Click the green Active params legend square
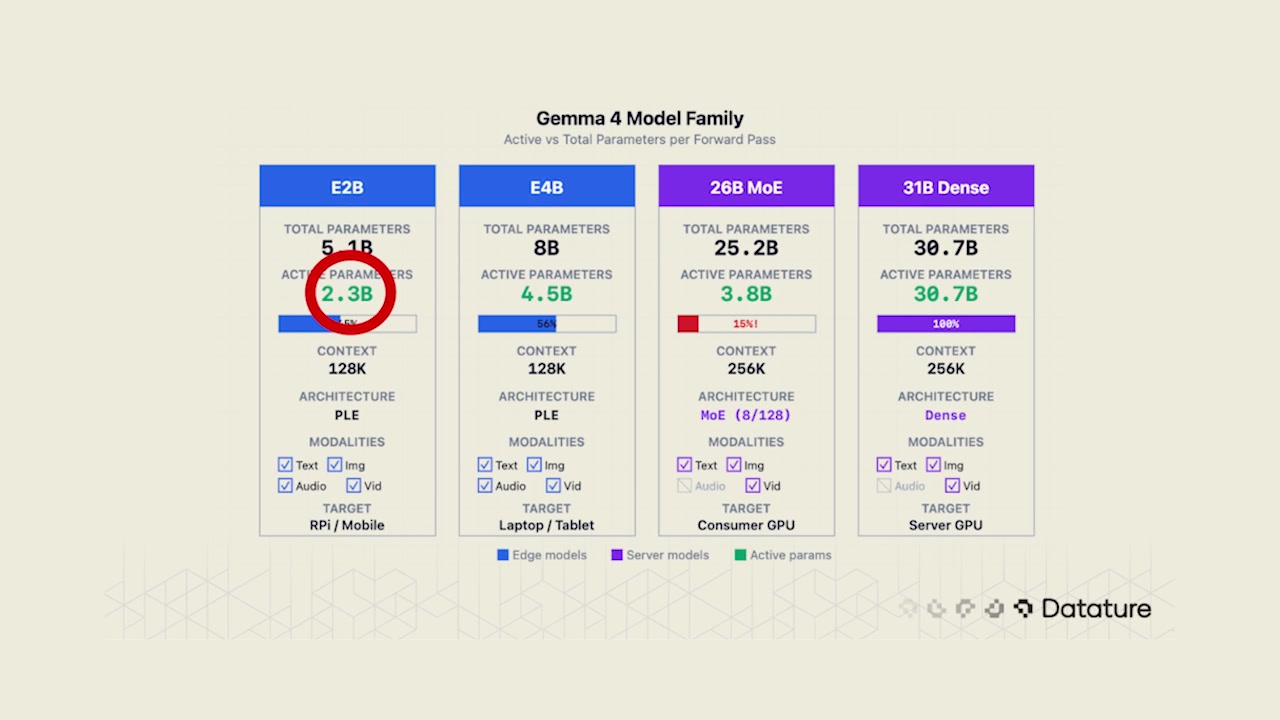Screen dimensions: 1280x720 740,555
